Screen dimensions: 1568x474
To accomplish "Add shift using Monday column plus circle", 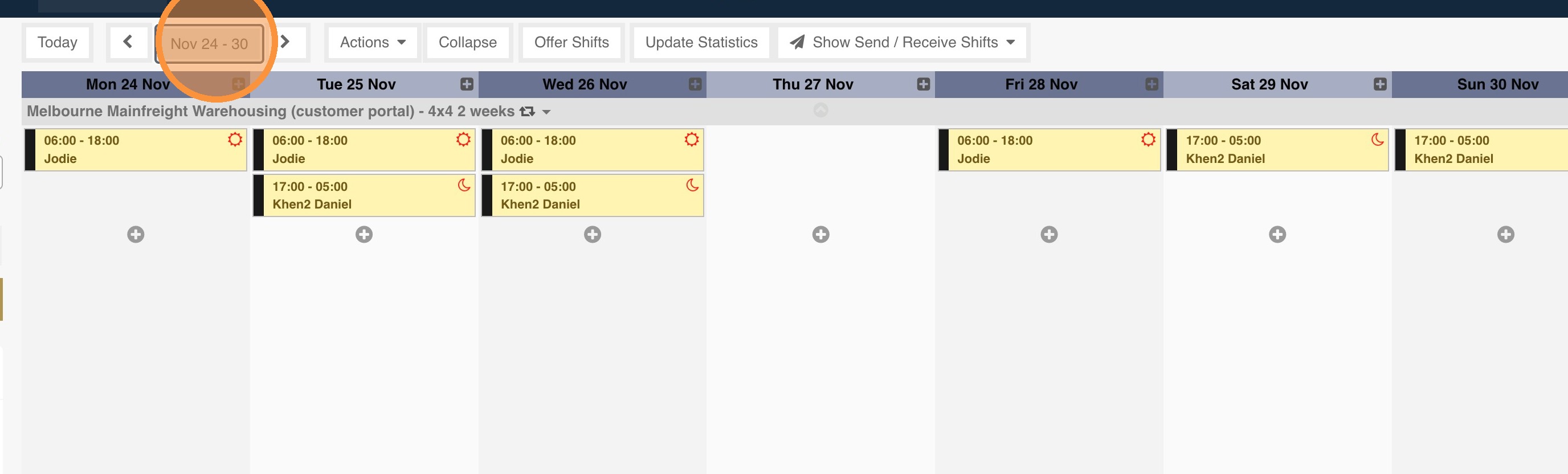I will coord(136,234).
